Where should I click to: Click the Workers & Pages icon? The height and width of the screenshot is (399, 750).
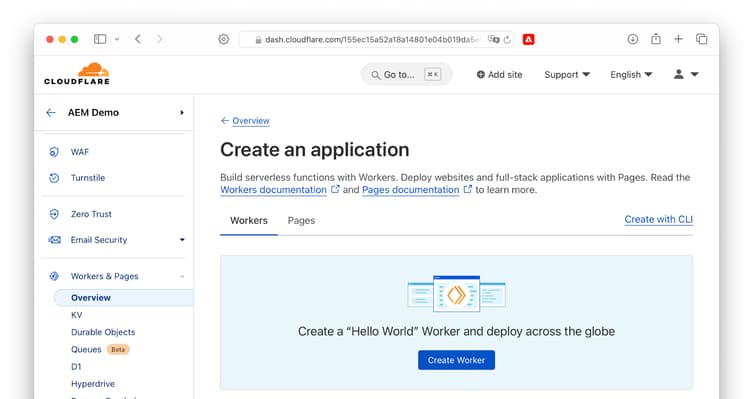pos(54,276)
